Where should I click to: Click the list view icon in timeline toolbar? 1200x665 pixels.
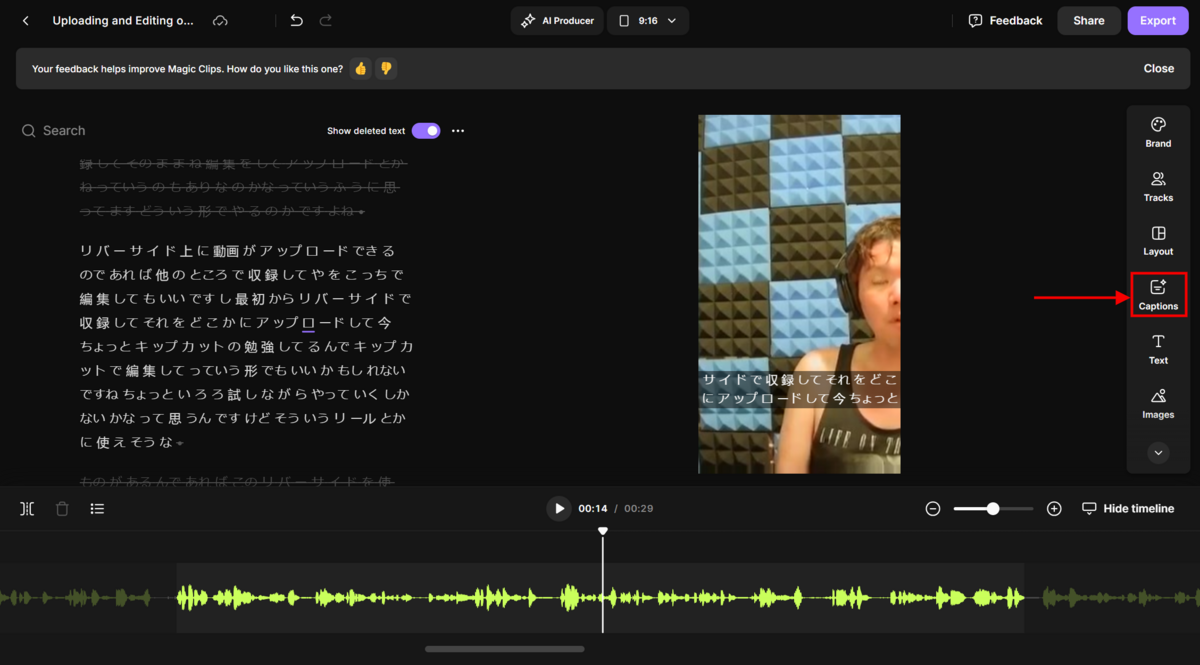[97, 509]
